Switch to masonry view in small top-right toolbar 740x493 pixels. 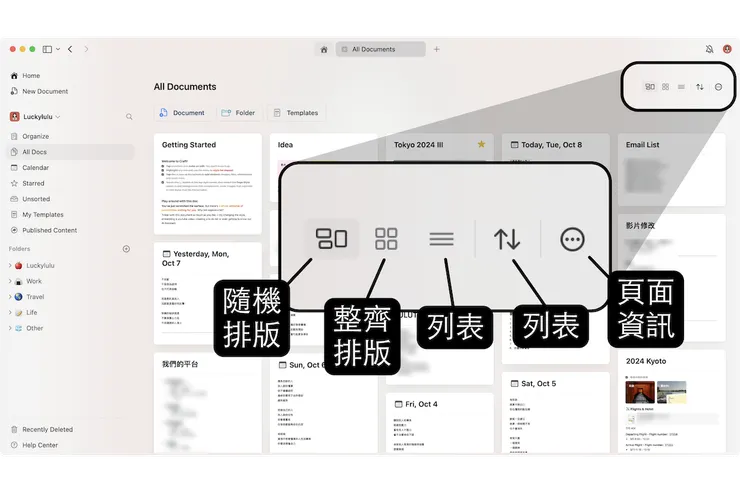[x=650, y=87]
